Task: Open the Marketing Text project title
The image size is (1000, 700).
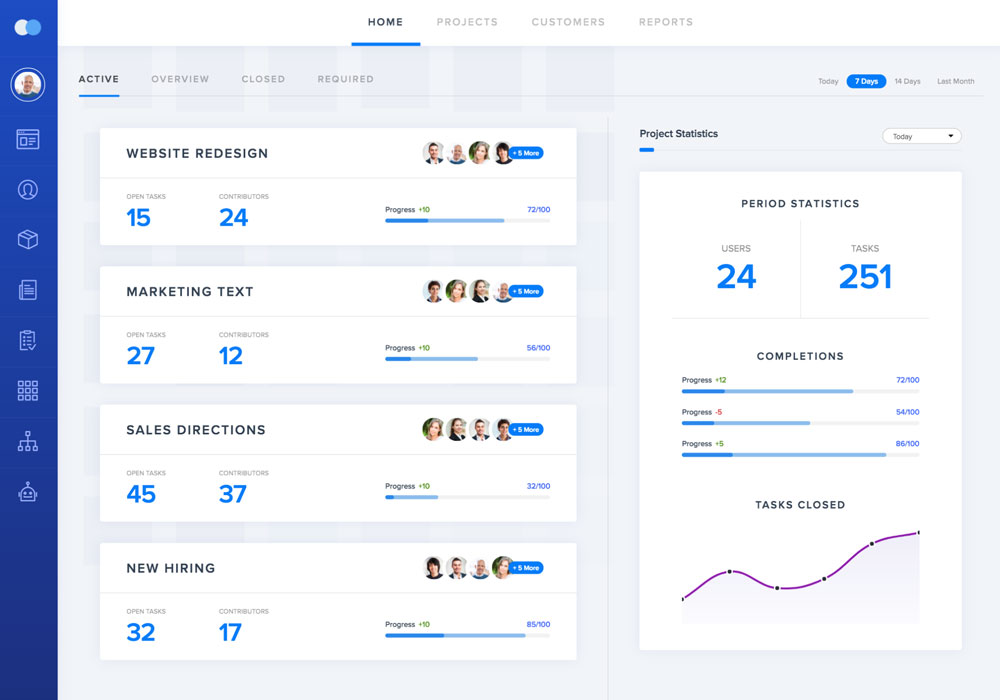Action: point(190,292)
